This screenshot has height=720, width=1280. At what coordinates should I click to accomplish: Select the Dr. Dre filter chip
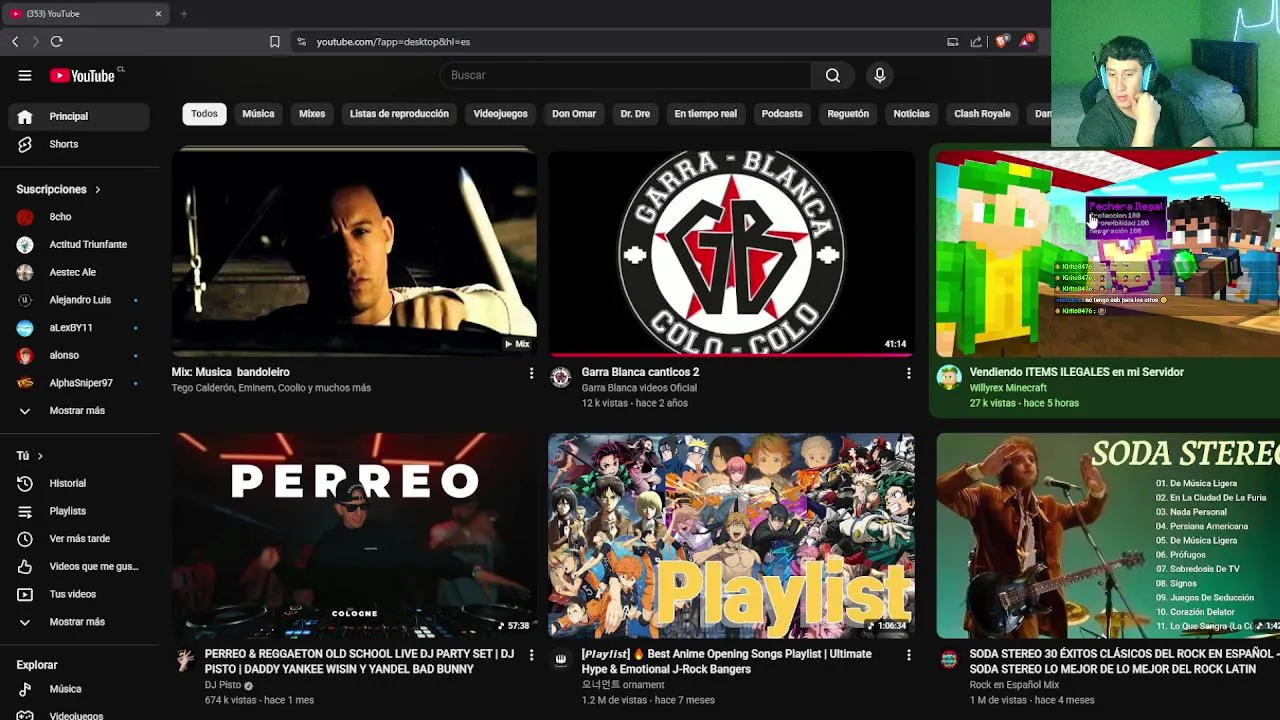click(635, 114)
